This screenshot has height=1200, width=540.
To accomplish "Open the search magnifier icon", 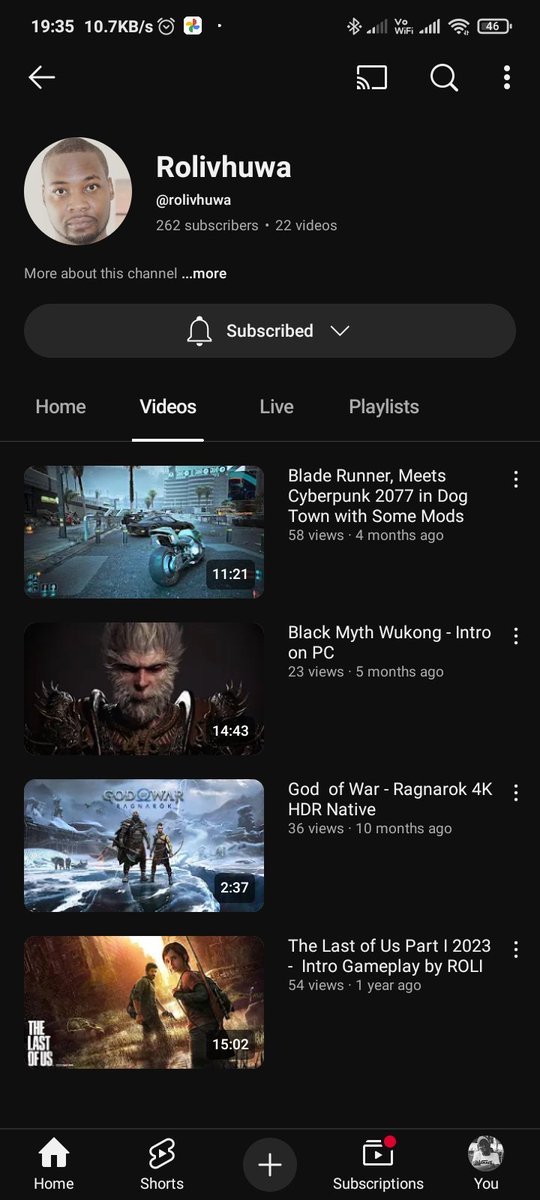I will (444, 77).
